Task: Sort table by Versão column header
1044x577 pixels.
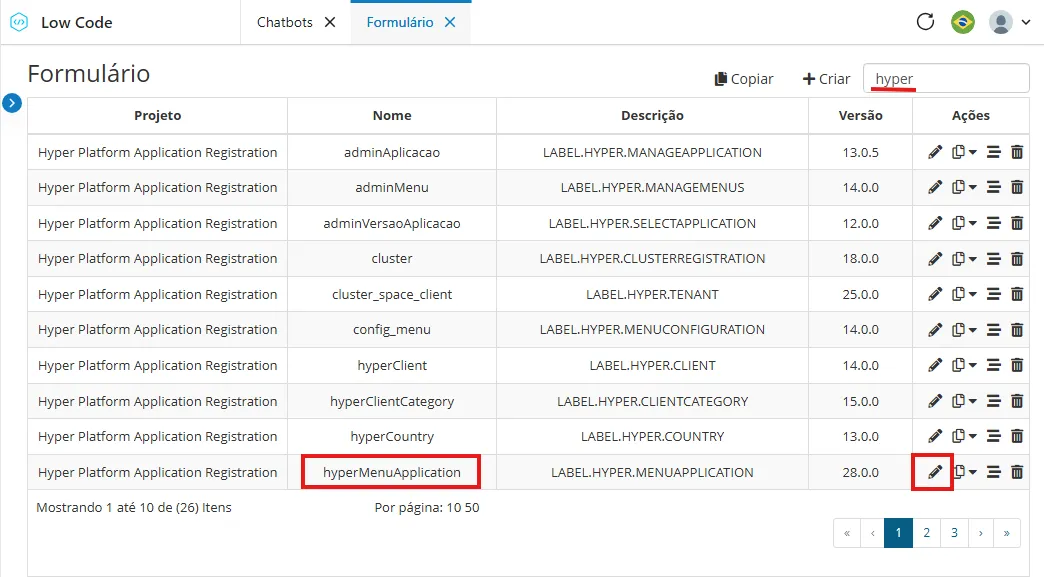Action: point(860,115)
